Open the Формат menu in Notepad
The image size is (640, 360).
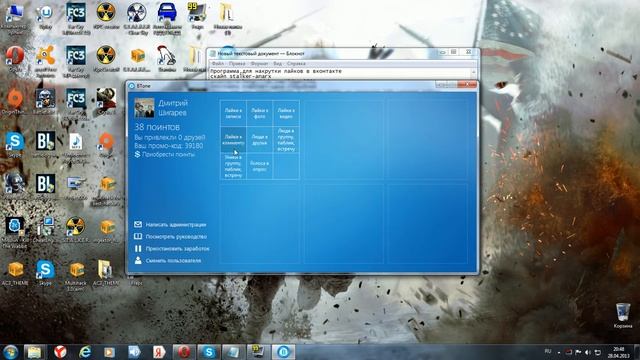click(x=259, y=64)
